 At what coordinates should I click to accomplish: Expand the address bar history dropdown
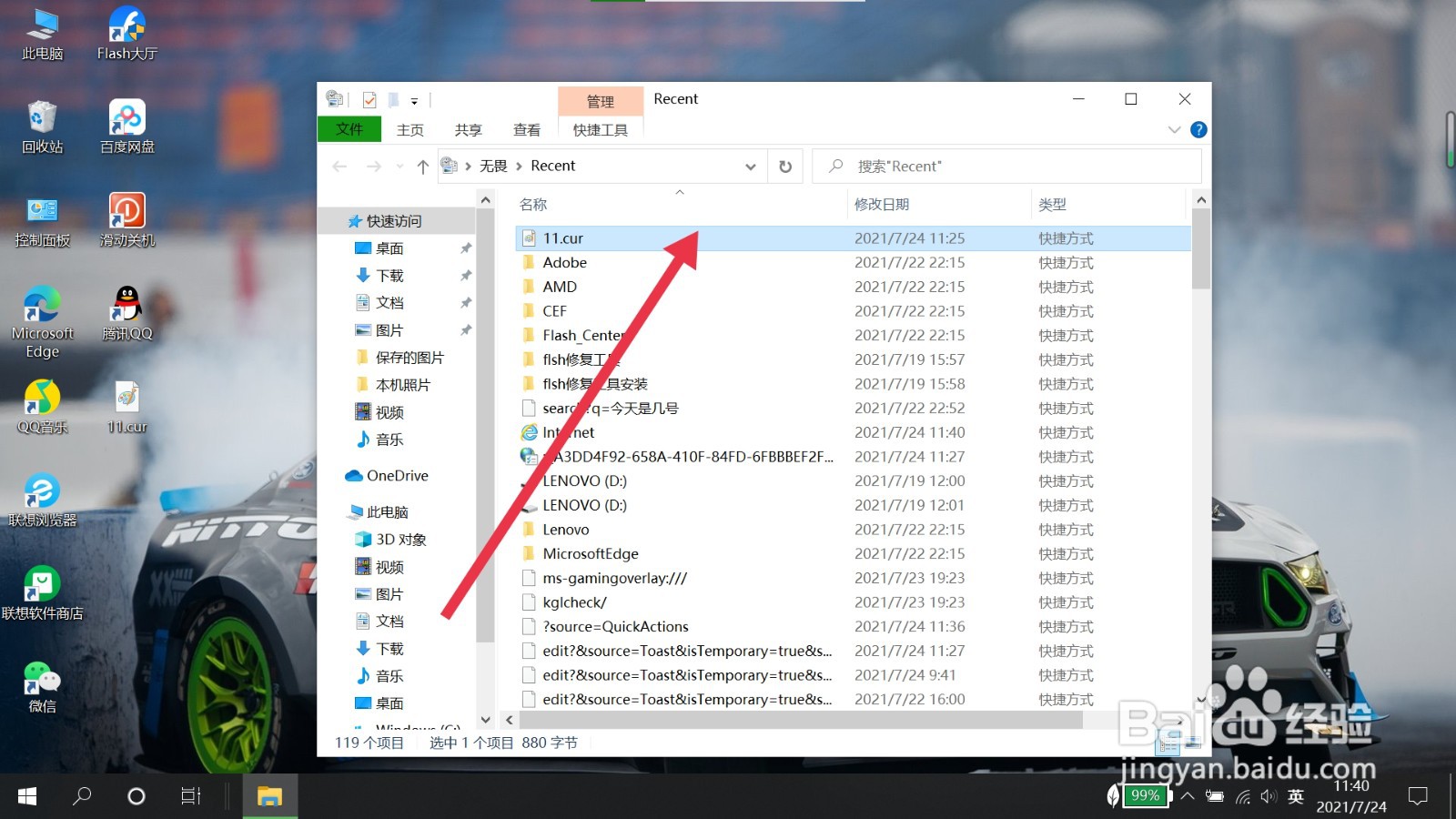(751, 167)
